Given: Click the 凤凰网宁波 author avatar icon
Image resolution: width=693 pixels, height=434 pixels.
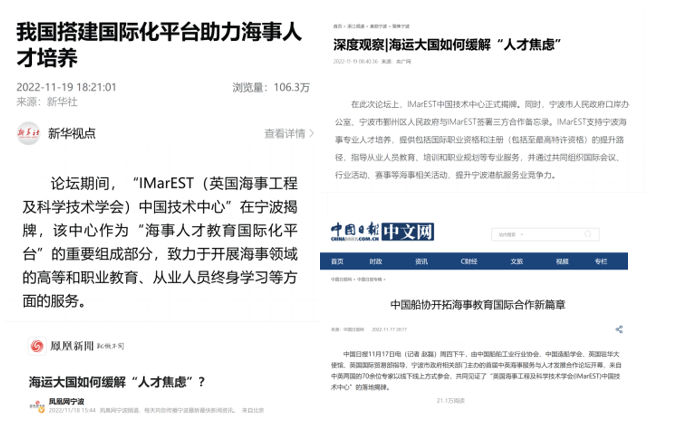Looking at the screenshot, I should pos(37,404).
